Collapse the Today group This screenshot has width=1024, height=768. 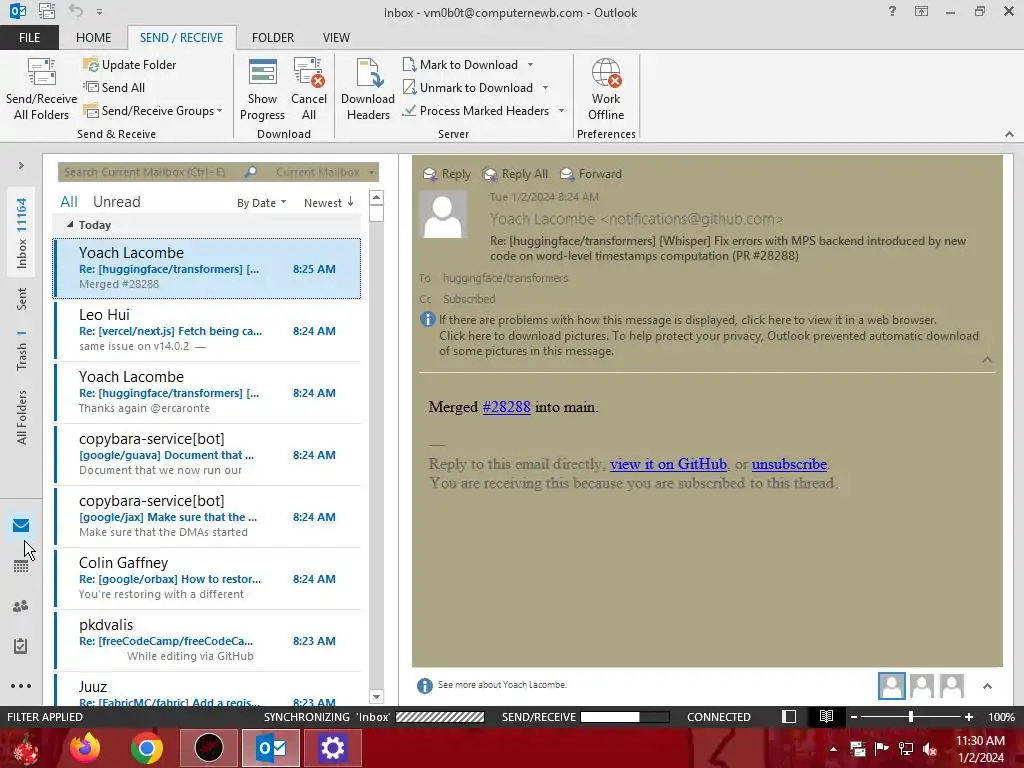tap(70, 225)
